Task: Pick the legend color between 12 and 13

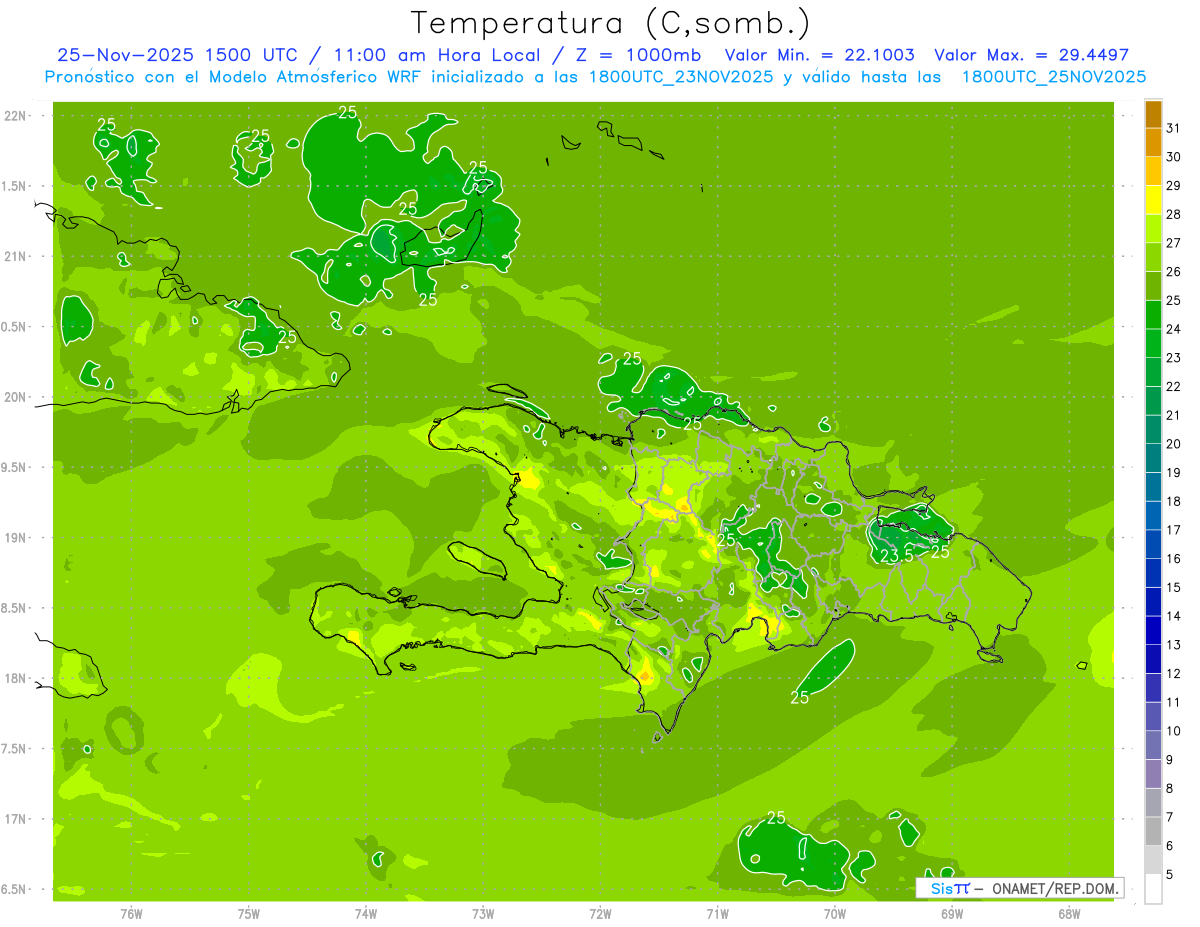Action: pos(1153,660)
